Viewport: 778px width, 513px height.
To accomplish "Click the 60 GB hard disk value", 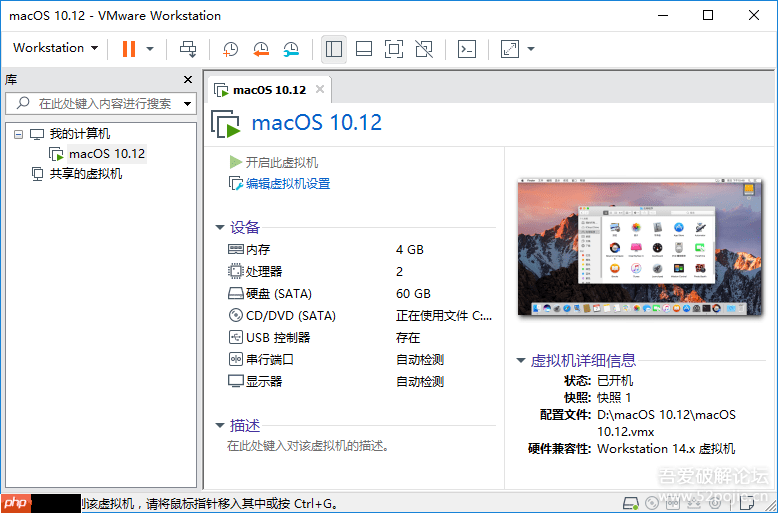I will coord(413,294).
